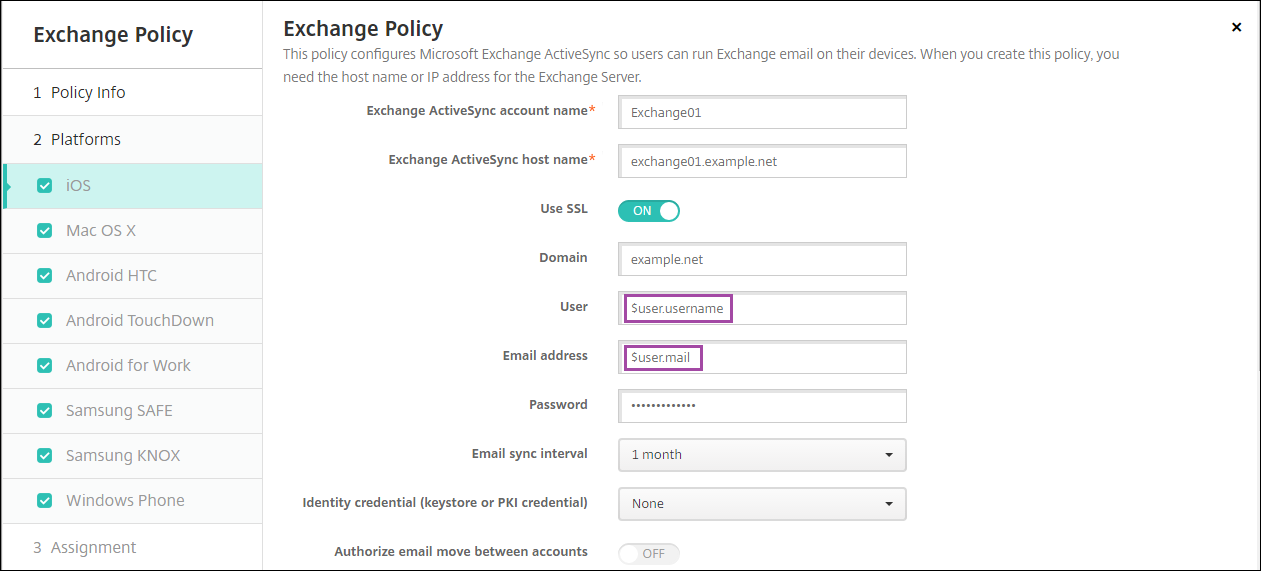
Task: Uncheck the Android for Work checkbox
Action: pos(44,366)
